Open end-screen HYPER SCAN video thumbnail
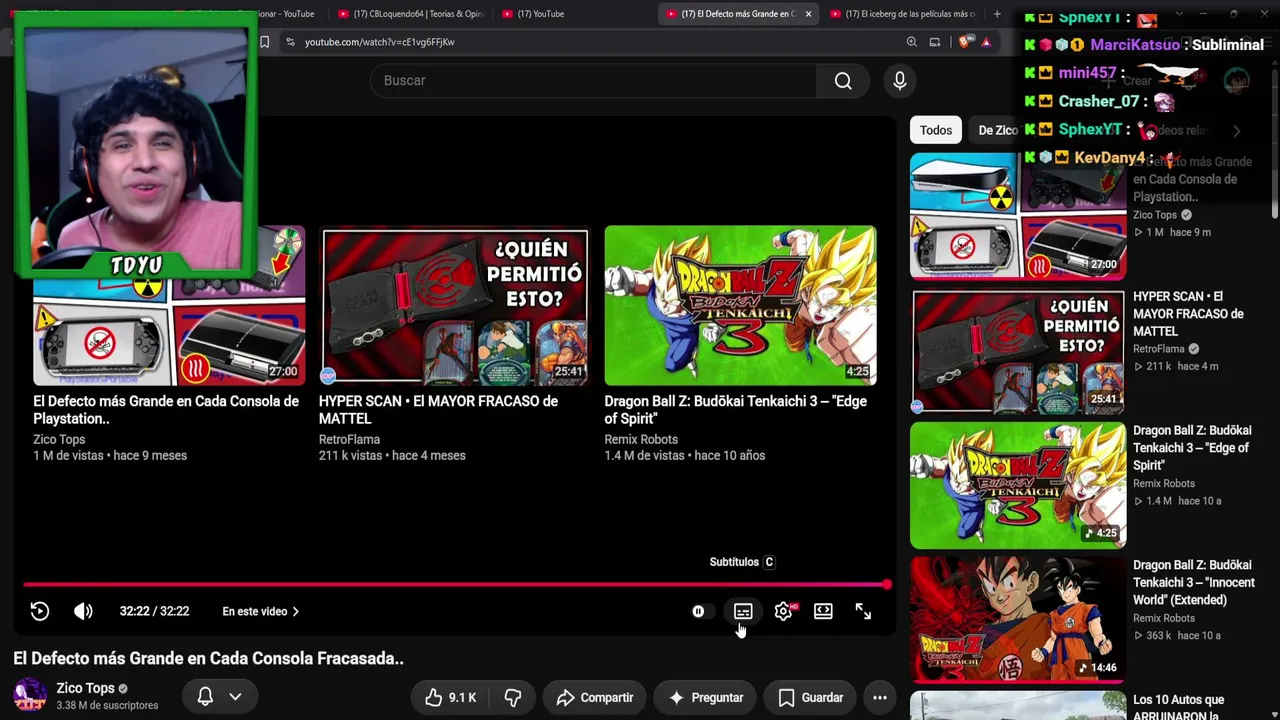 (x=455, y=305)
